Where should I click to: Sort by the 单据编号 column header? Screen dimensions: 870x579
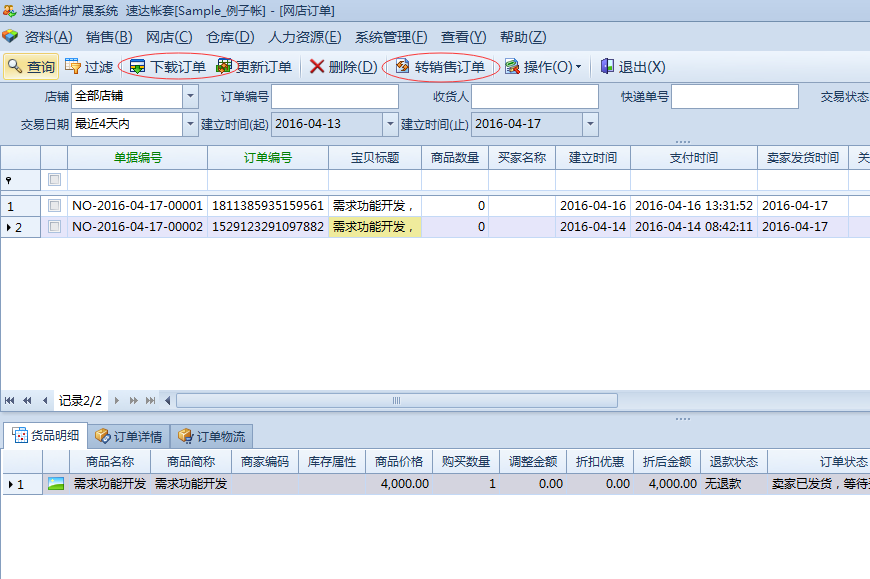[x=138, y=158]
